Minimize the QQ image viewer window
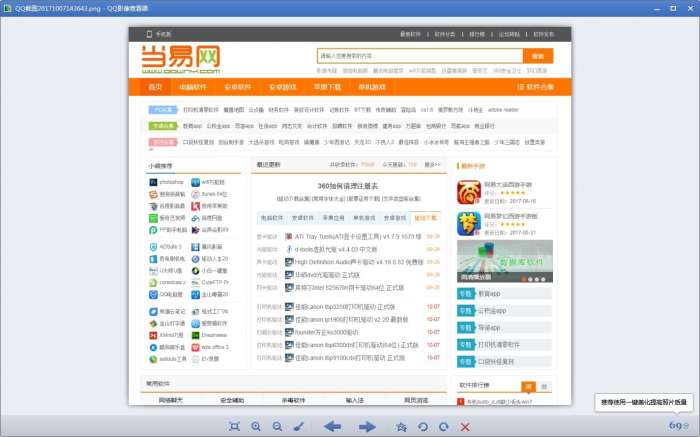Screen dimensions: 700x437 tap(657, 8)
